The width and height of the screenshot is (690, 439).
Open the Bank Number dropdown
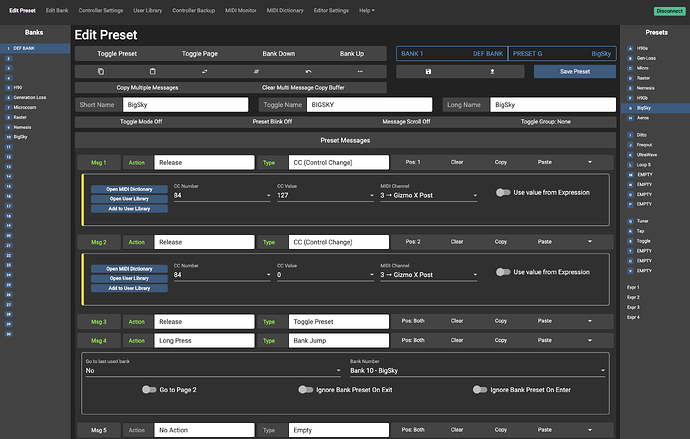point(477,370)
